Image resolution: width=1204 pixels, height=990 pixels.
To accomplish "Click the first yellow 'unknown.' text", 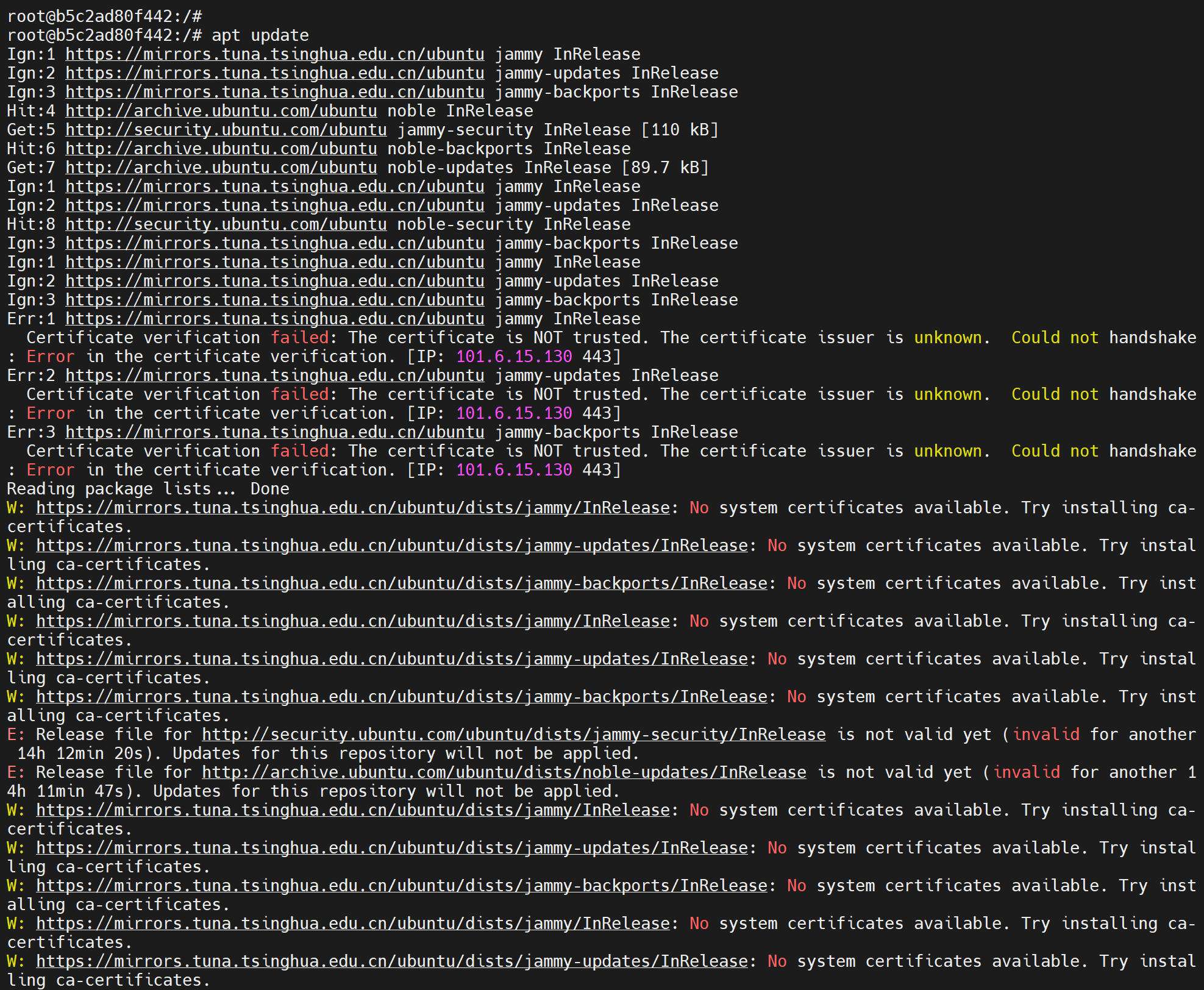I will pos(952,338).
